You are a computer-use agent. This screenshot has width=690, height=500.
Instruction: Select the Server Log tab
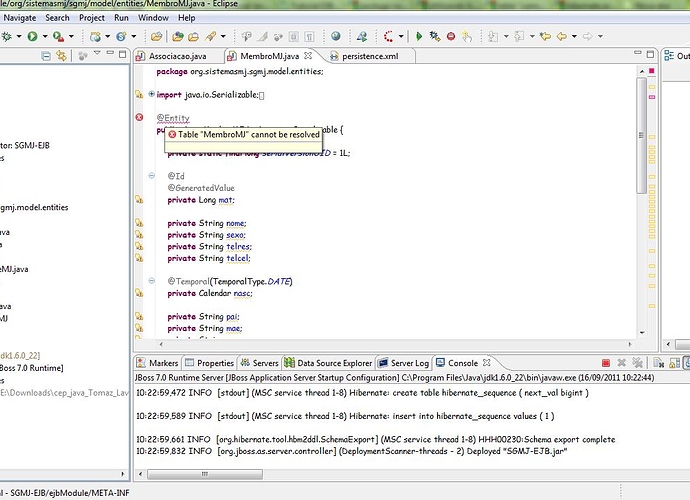pos(408,363)
